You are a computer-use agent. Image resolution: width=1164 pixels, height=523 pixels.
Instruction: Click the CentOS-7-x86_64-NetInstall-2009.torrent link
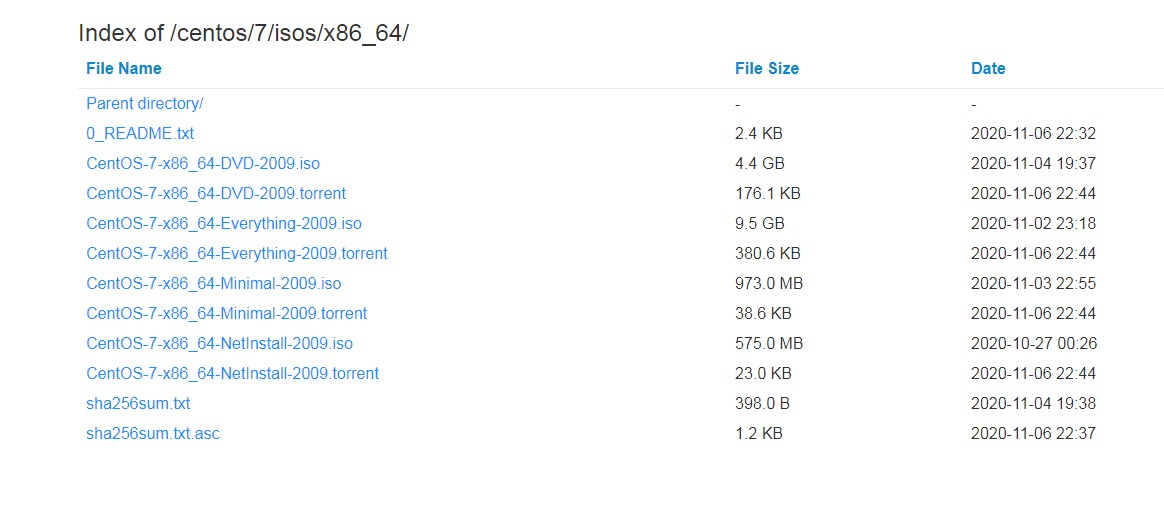pos(232,373)
